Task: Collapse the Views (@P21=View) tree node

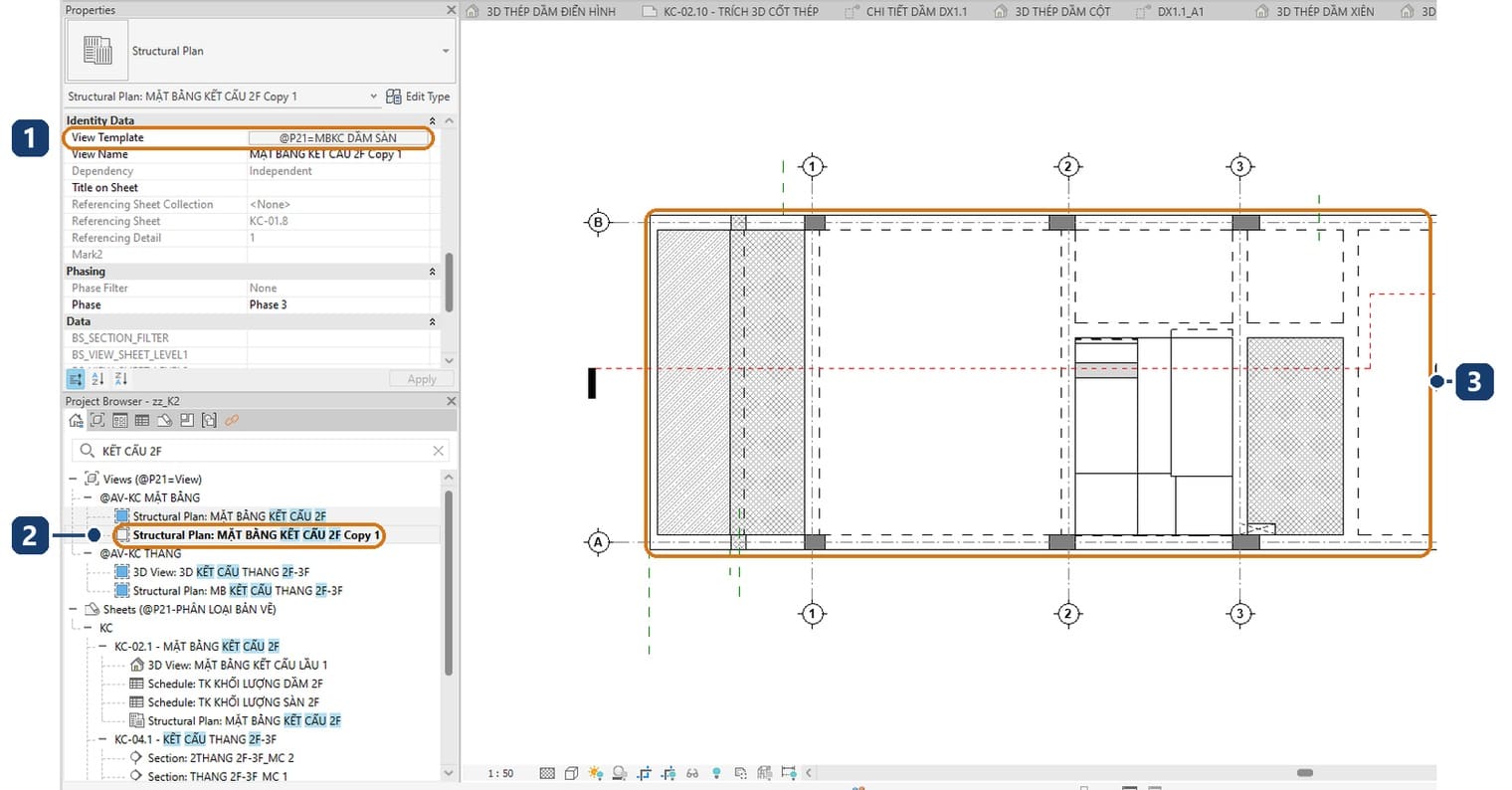Action: (73, 479)
